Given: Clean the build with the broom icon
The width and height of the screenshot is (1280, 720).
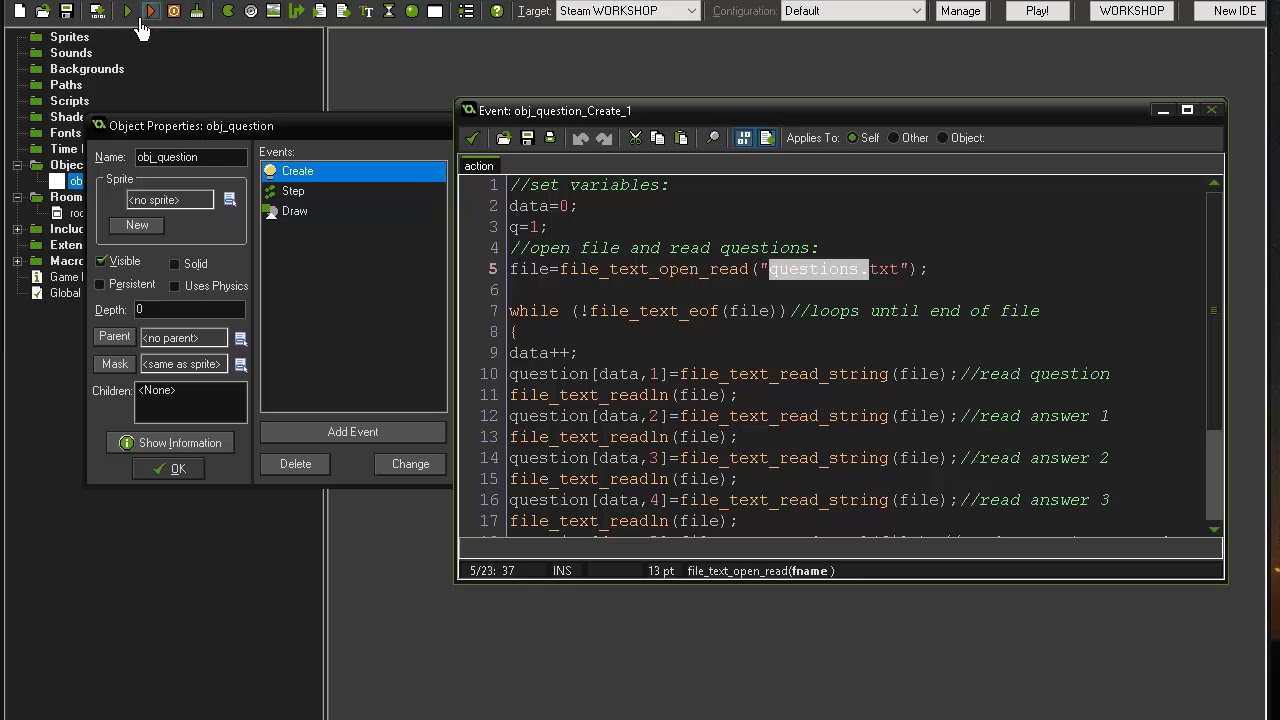Looking at the screenshot, I should 197,11.
